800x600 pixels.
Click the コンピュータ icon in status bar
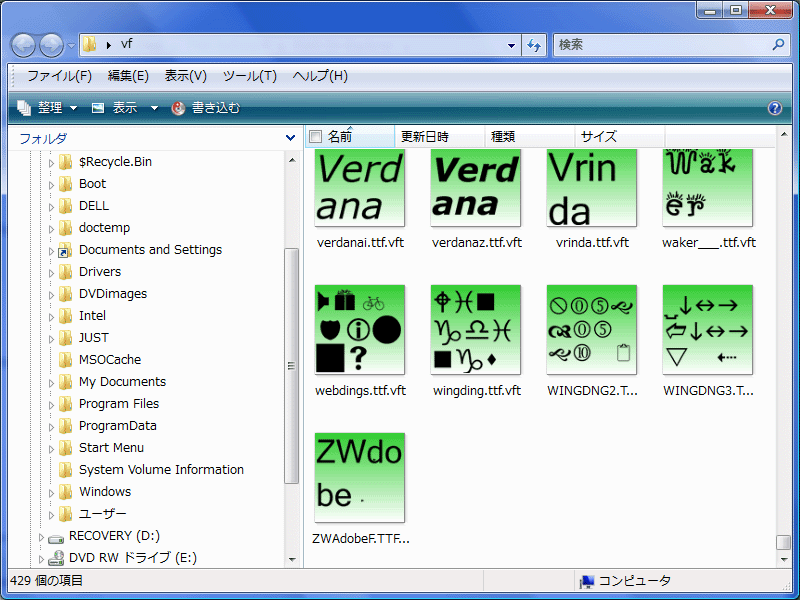point(587,581)
